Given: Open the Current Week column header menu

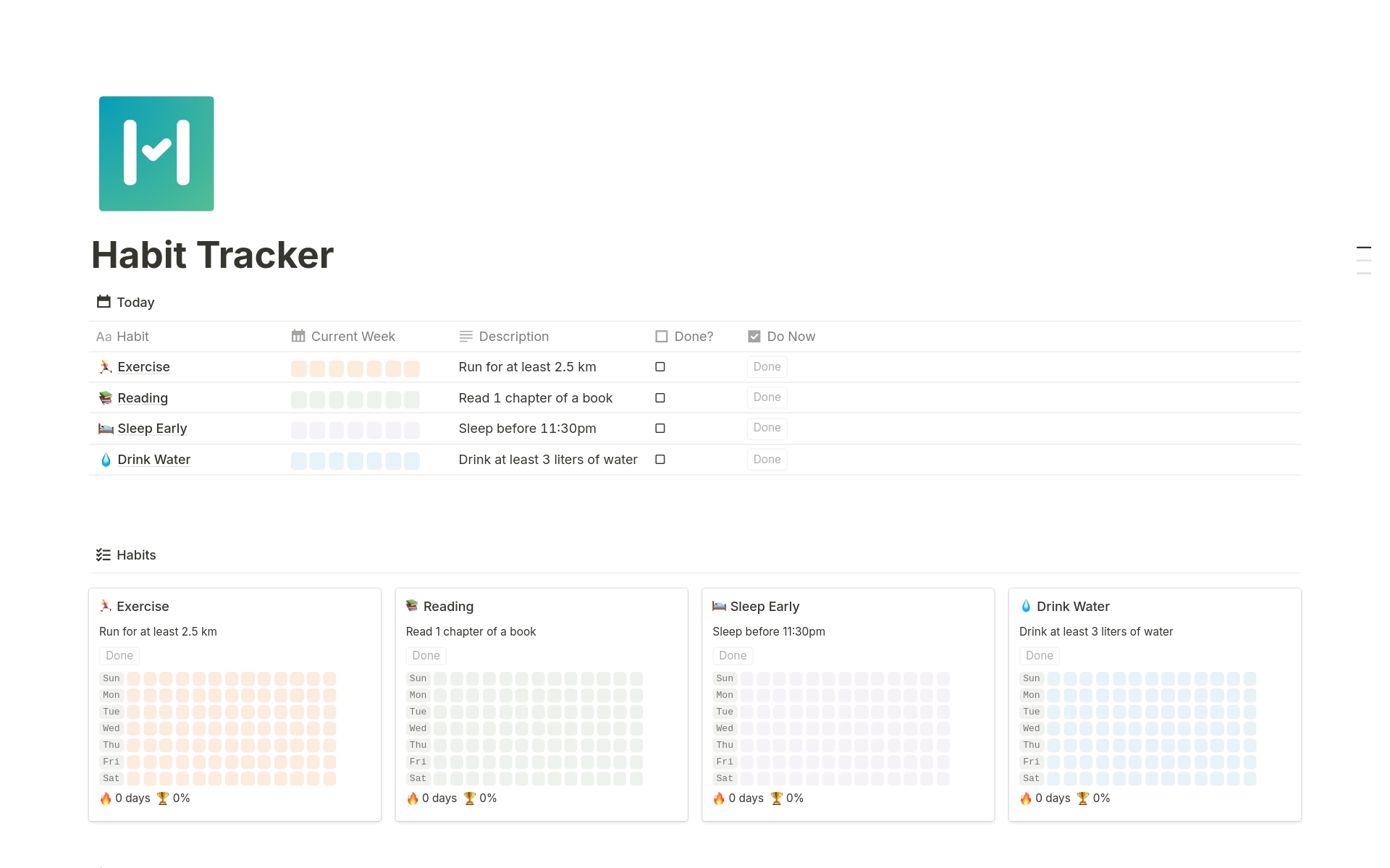Looking at the screenshot, I should point(353,336).
